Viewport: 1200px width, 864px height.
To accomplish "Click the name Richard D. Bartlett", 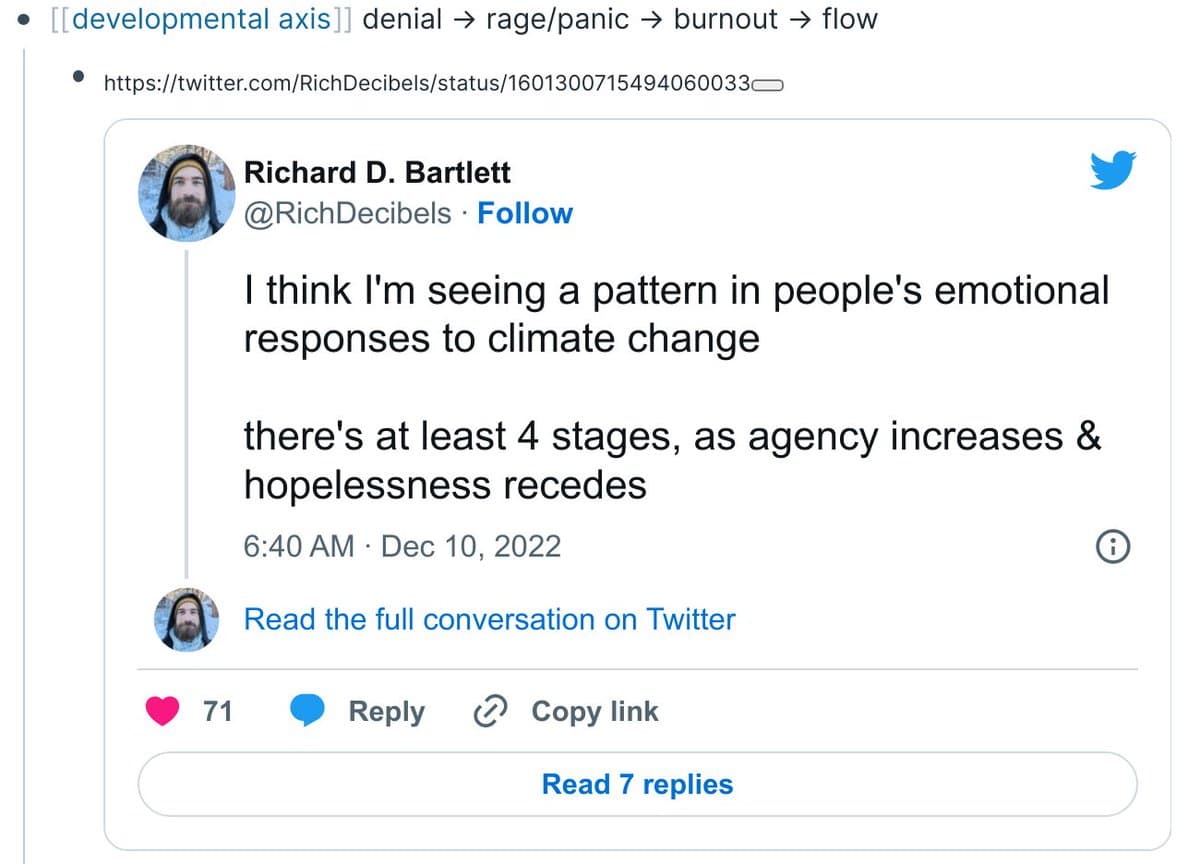I will coord(377,172).
